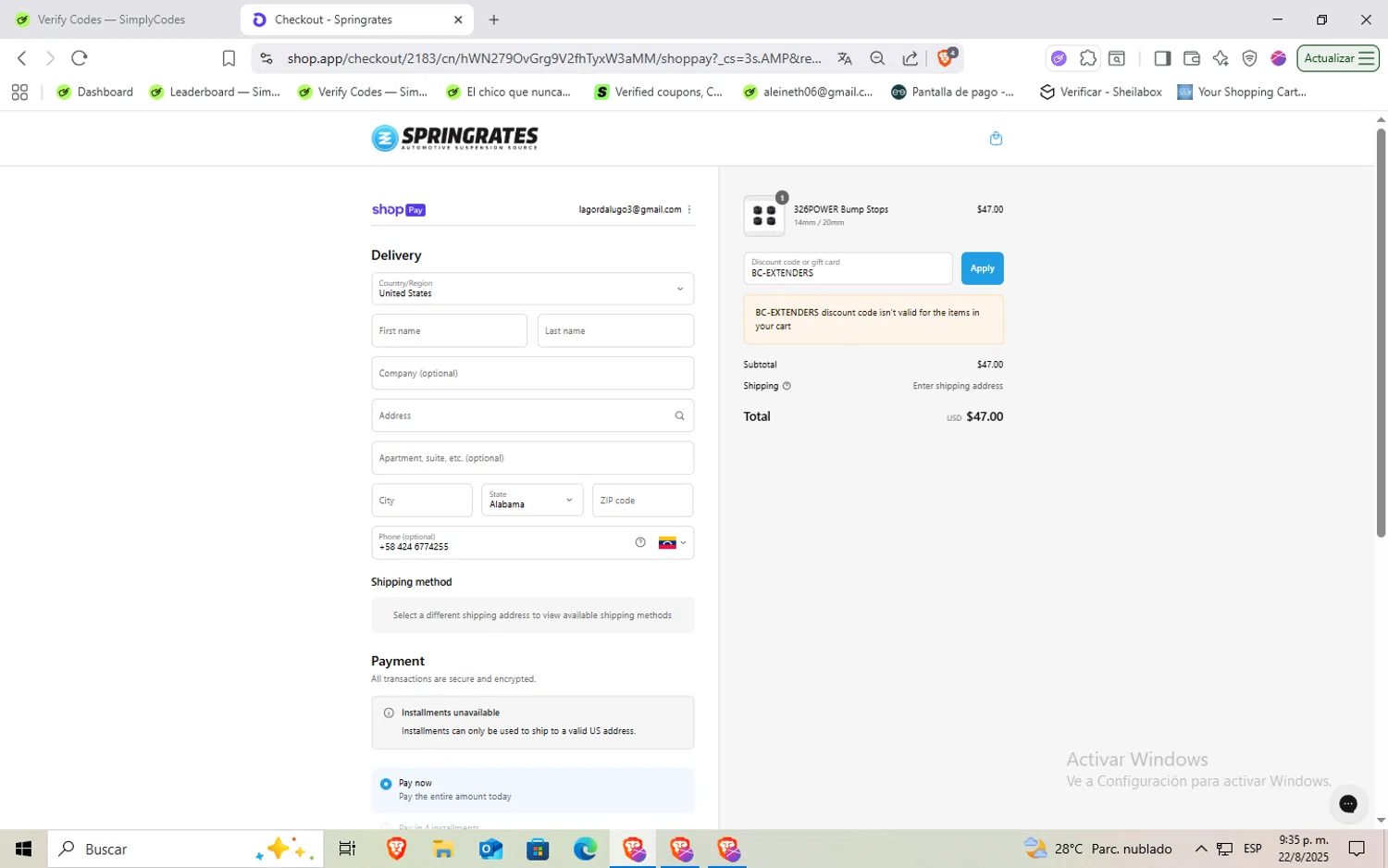Open the shopping bag cart icon
Screen dimensions: 1388x868
pos(996,139)
